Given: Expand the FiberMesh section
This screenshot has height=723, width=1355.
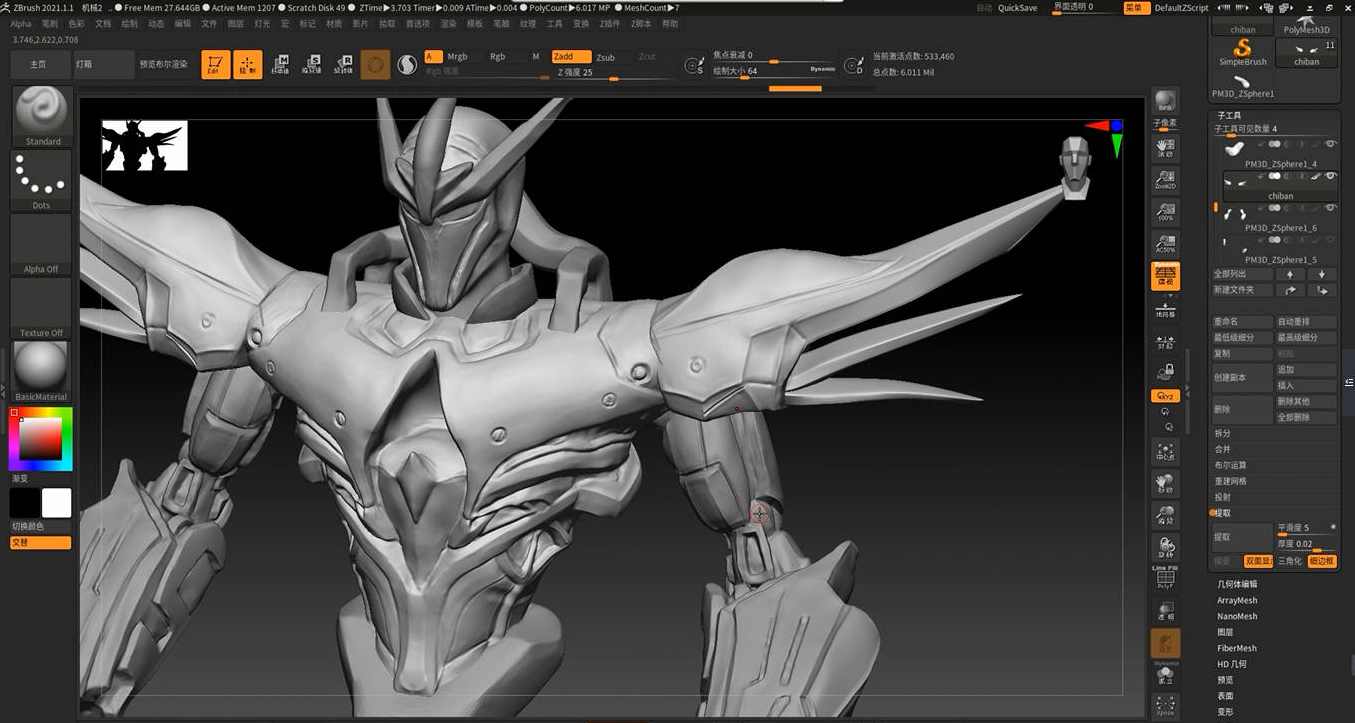Looking at the screenshot, I should click(1238, 647).
